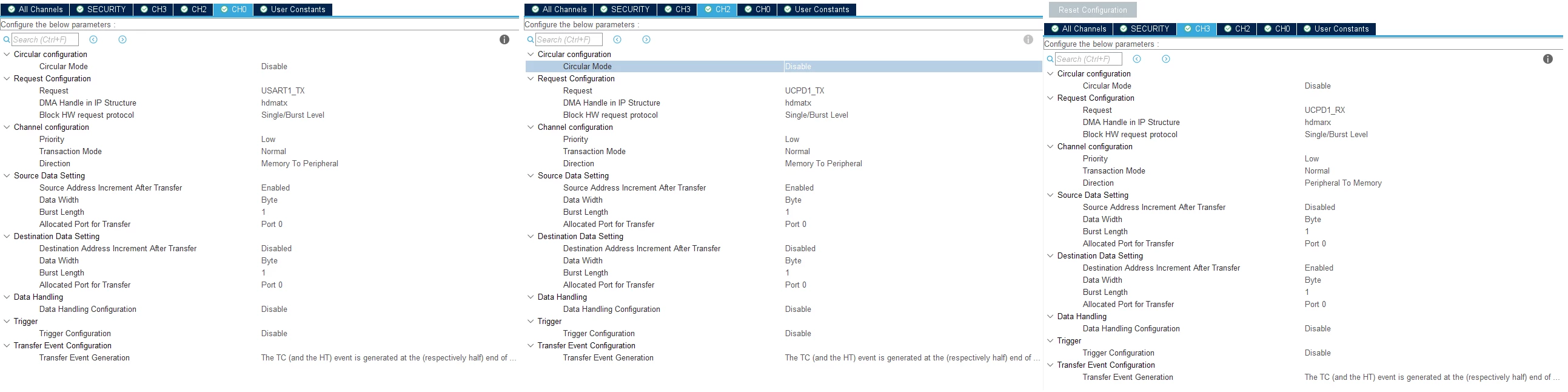This screenshot has height=392, width=1568.
Task: Click Reset Configuration button above the UCPD1_RX panel
Action: (x=1093, y=10)
